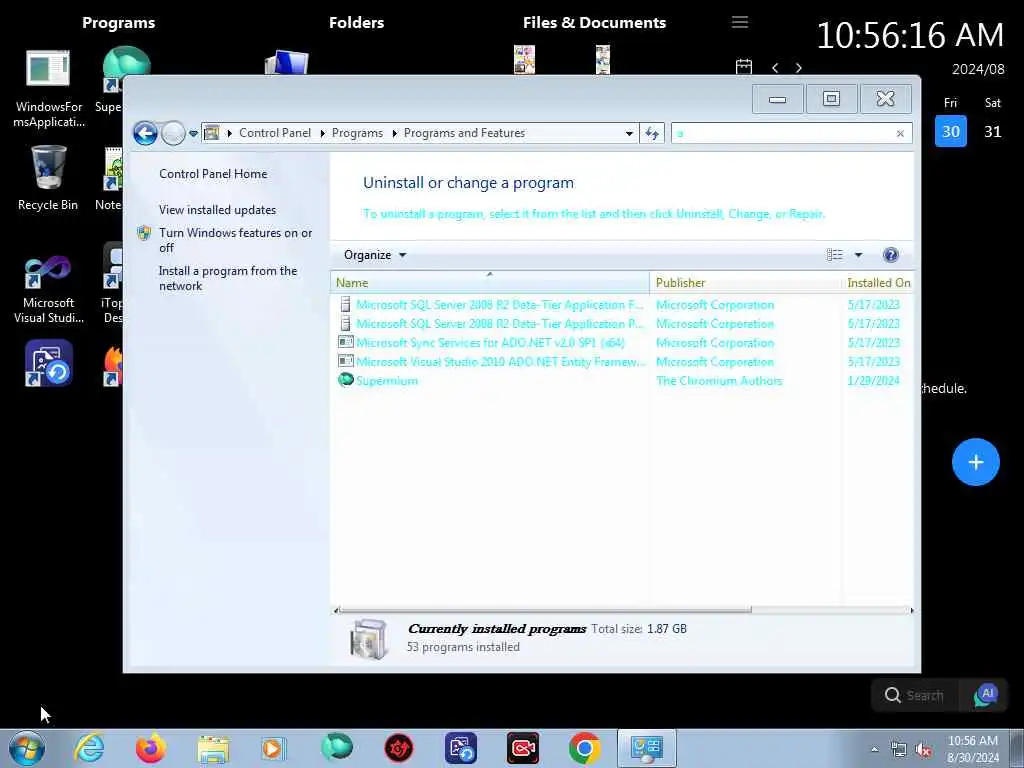
Task: Refresh the Programs and Features list
Action: (652, 133)
